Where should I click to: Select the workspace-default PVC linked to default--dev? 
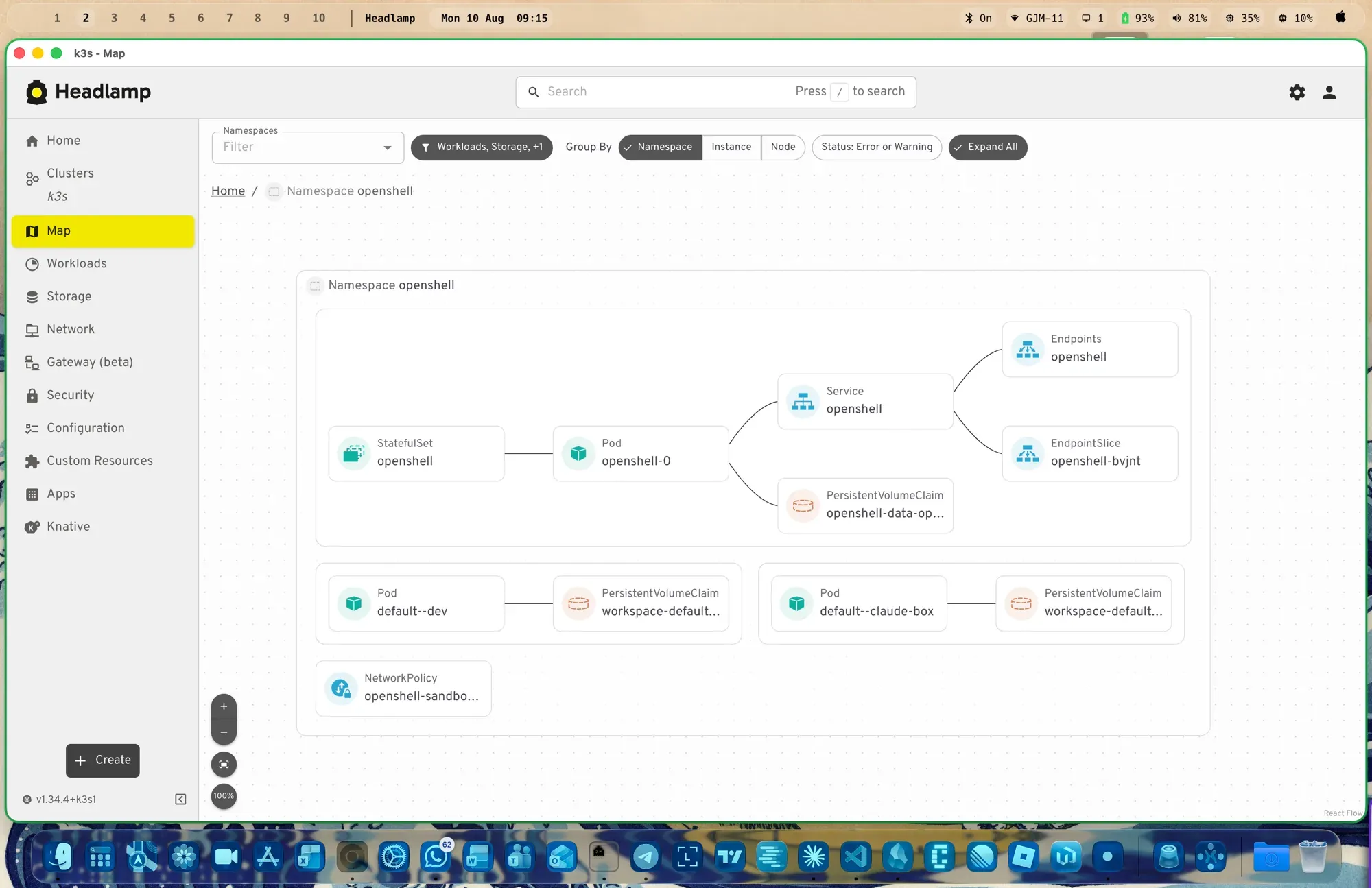pos(641,603)
